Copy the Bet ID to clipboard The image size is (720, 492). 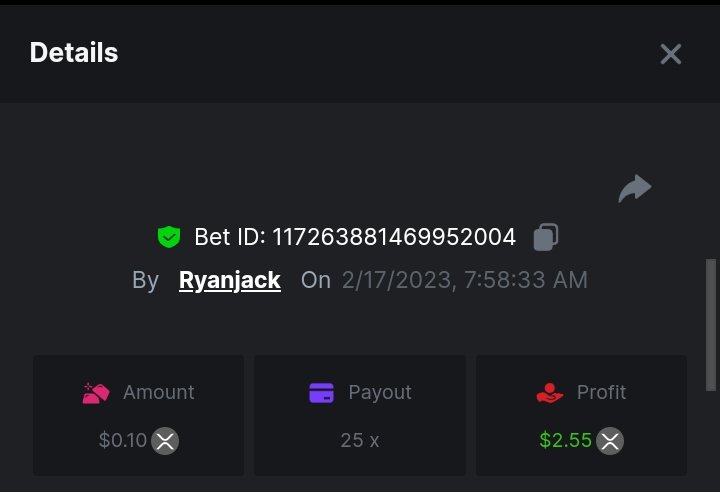pos(546,237)
